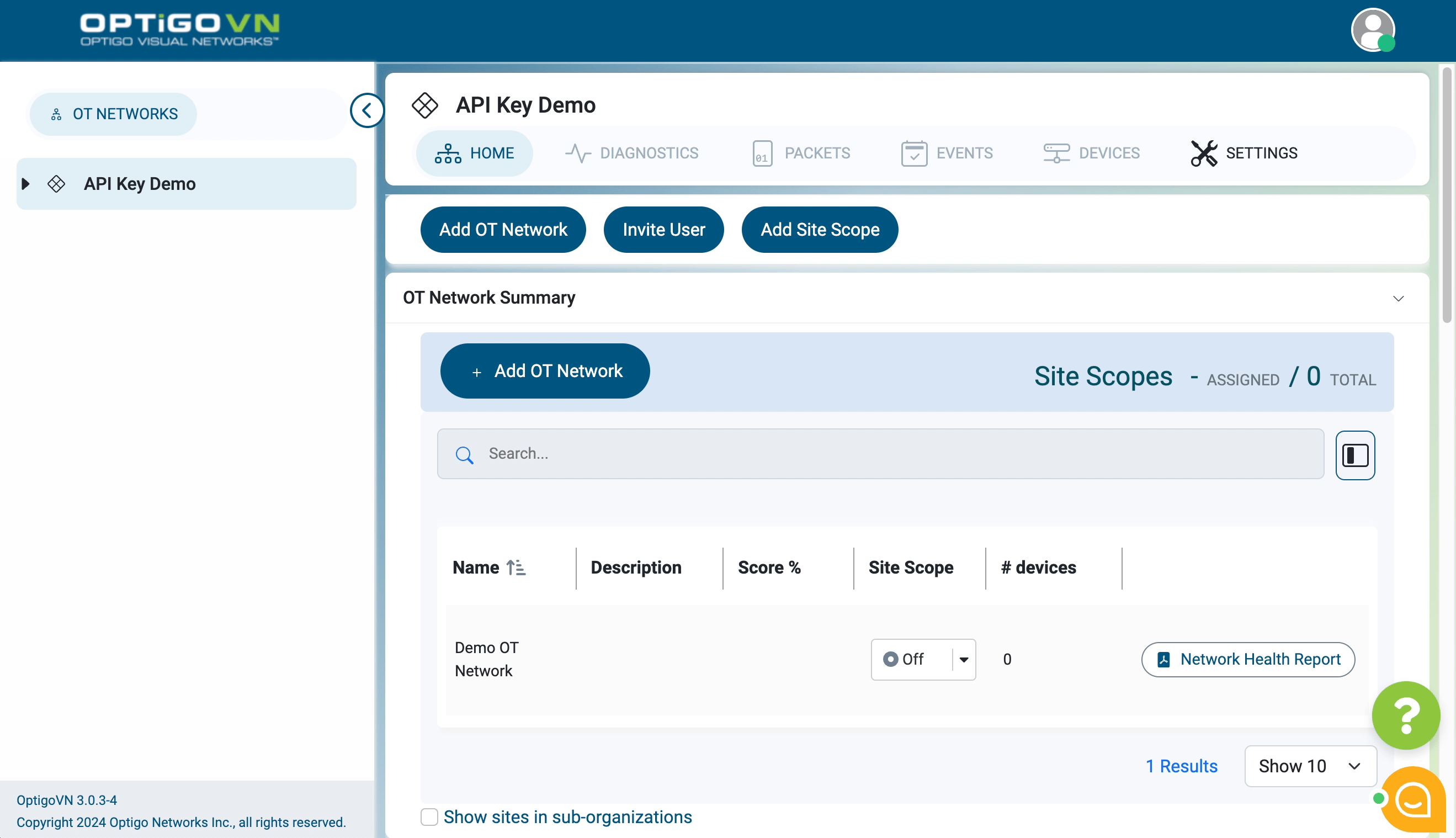Go to the DEVICES tab
Viewport: 1456px width, 838px height.
click(1091, 153)
